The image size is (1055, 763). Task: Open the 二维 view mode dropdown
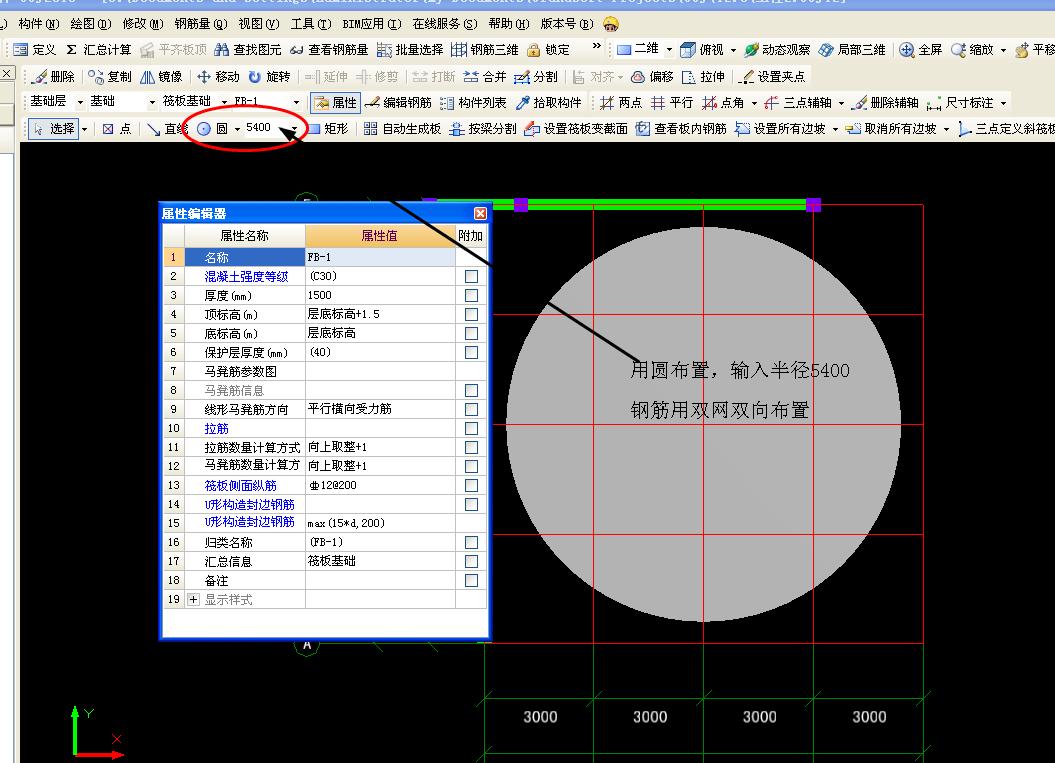(669, 50)
